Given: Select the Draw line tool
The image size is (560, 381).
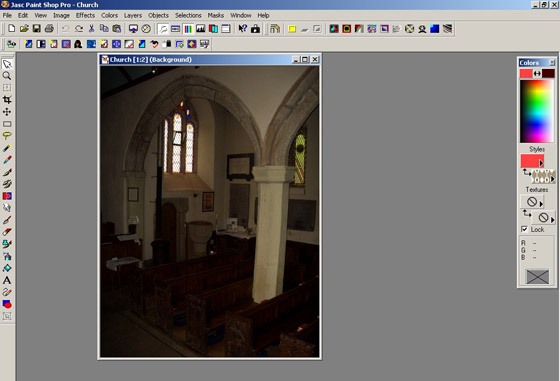Looking at the screenshot, I should pyautogui.click(x=7, y=292).
